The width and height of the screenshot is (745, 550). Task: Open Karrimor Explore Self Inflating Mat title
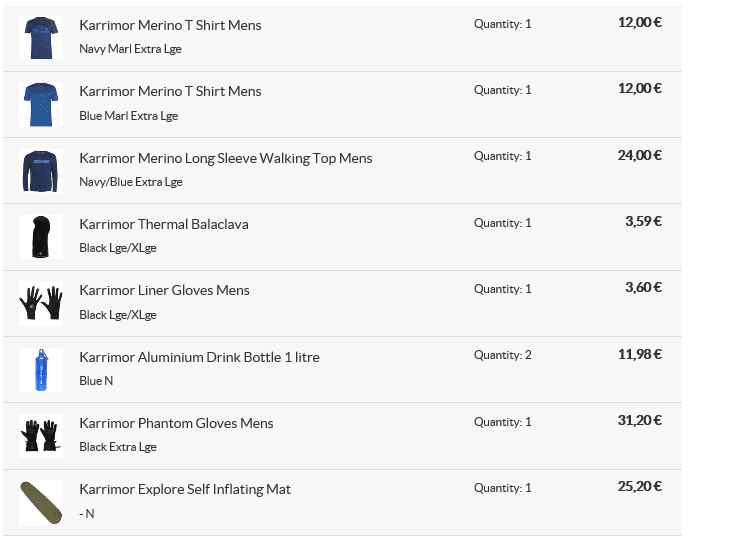point(185,489)
